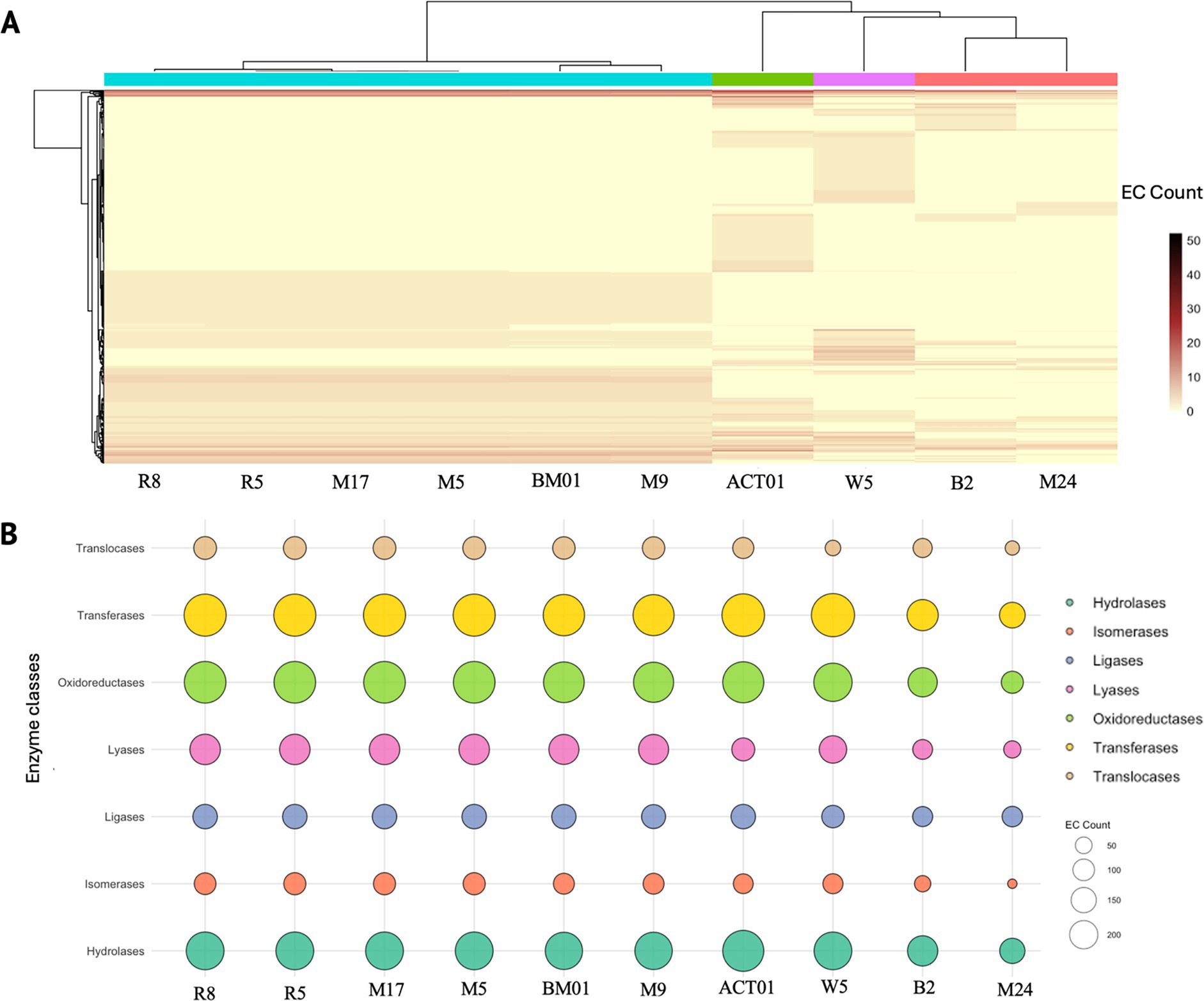The image size is (1204, 1001).
Task: Click the W5 heatmap column
Action: [x=864, y=276]
